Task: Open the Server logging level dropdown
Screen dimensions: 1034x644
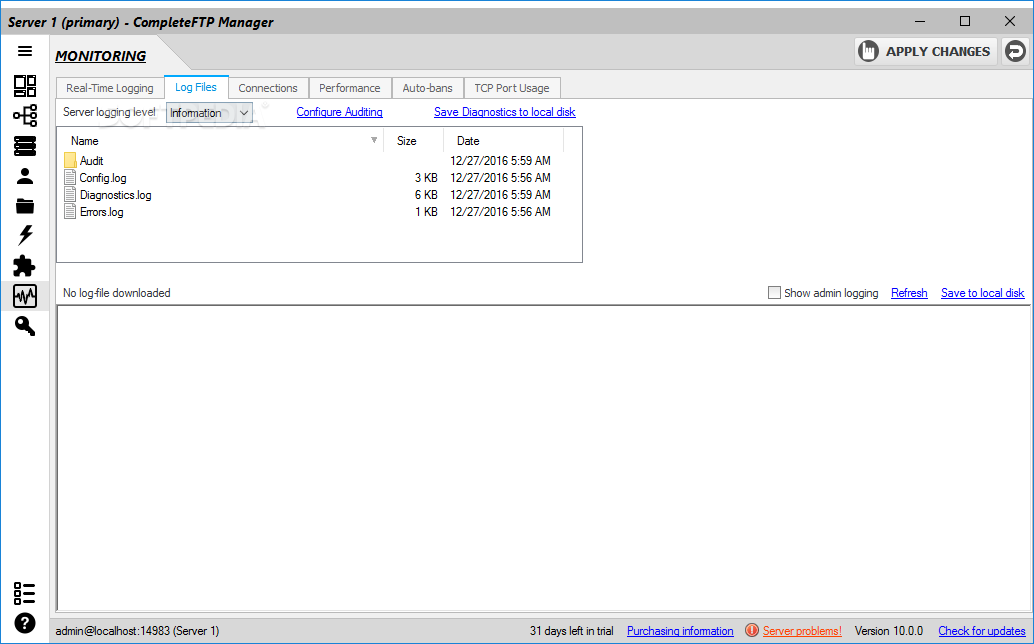Action: pyautogui.click(x=209, y=113)
